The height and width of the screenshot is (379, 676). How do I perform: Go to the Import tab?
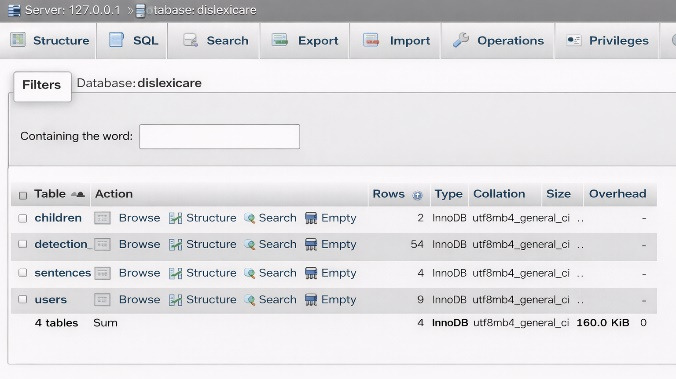click(x=395, y=41)
